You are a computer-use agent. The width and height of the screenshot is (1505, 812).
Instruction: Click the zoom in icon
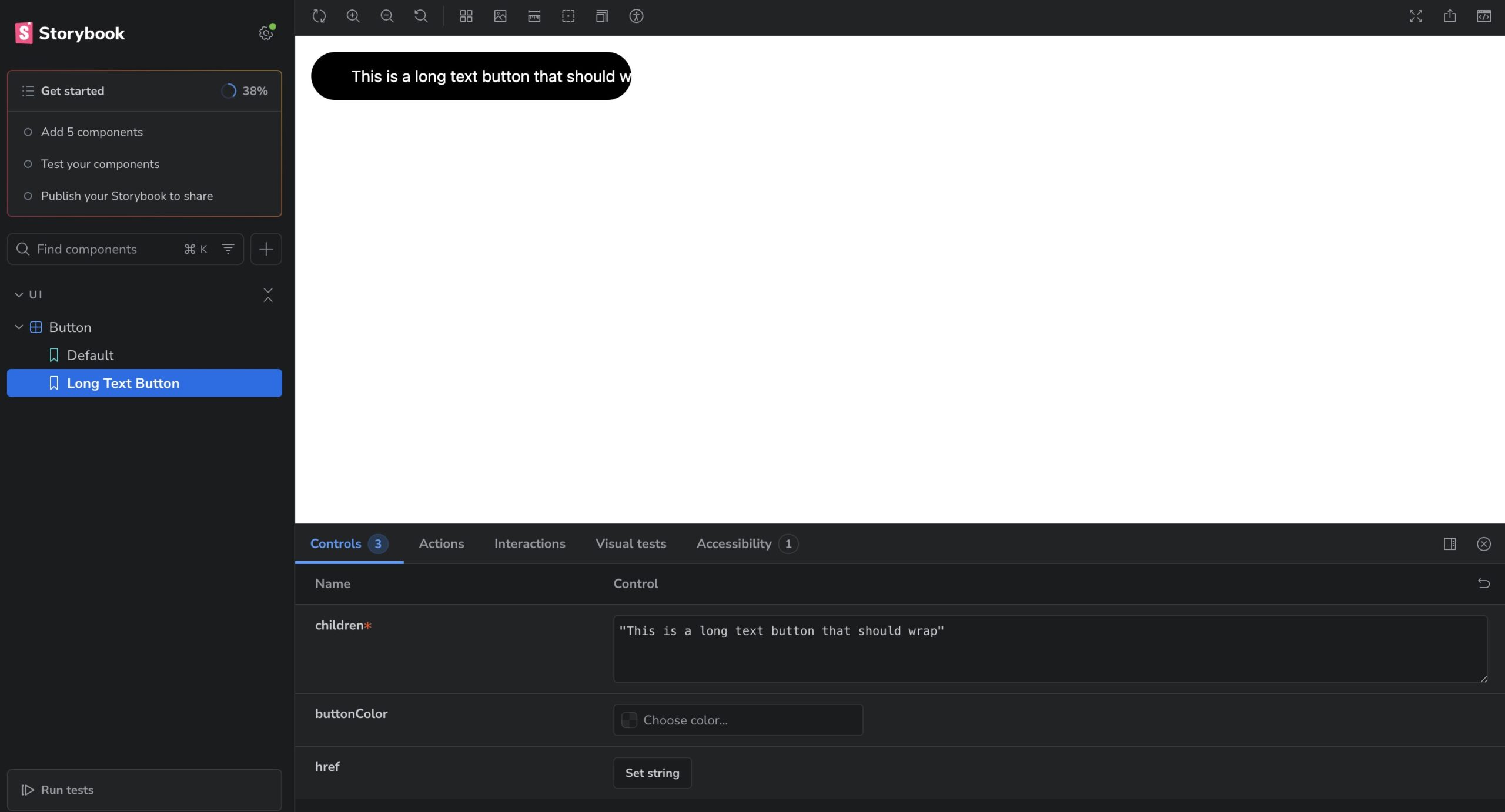(x=353, y=16)
